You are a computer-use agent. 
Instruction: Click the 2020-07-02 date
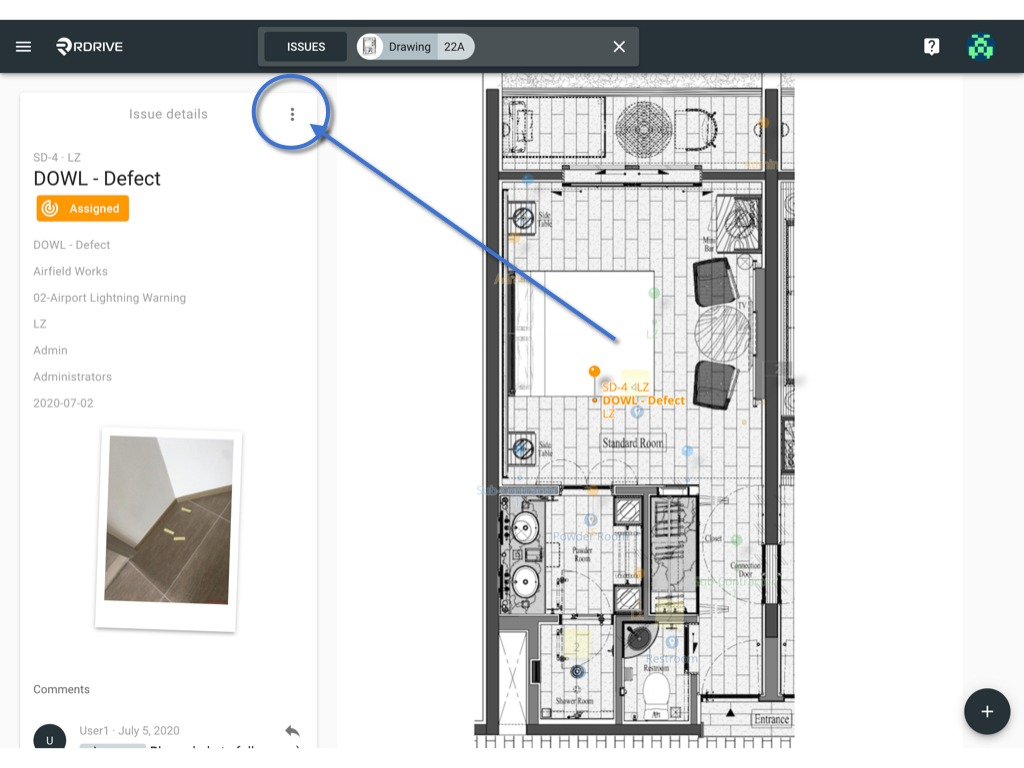63,403
